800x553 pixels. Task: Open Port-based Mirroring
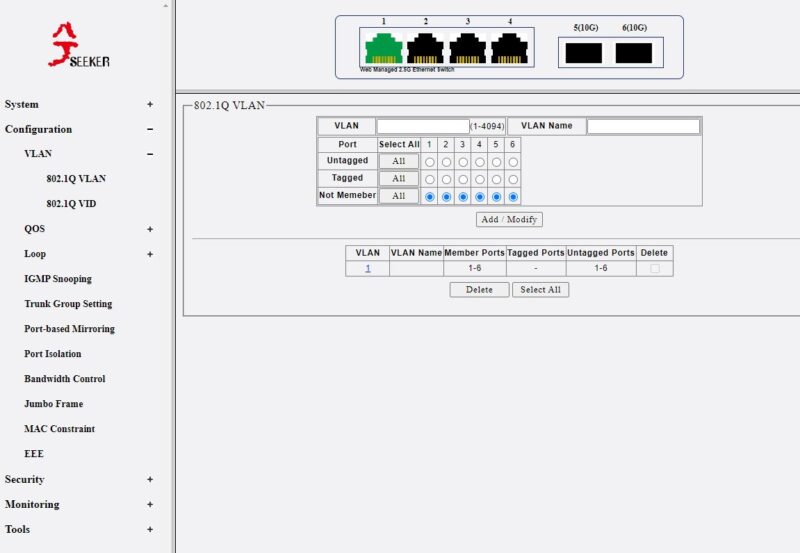(x=69, y=329)
